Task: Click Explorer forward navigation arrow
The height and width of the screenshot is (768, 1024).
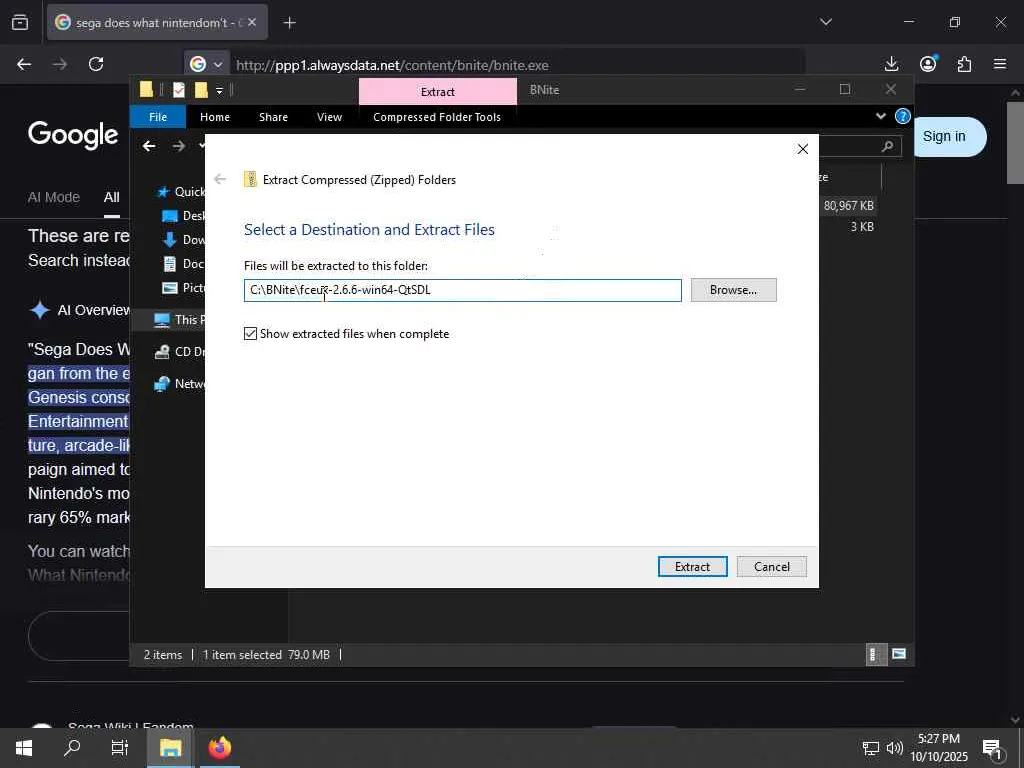Action: (178, 146)
